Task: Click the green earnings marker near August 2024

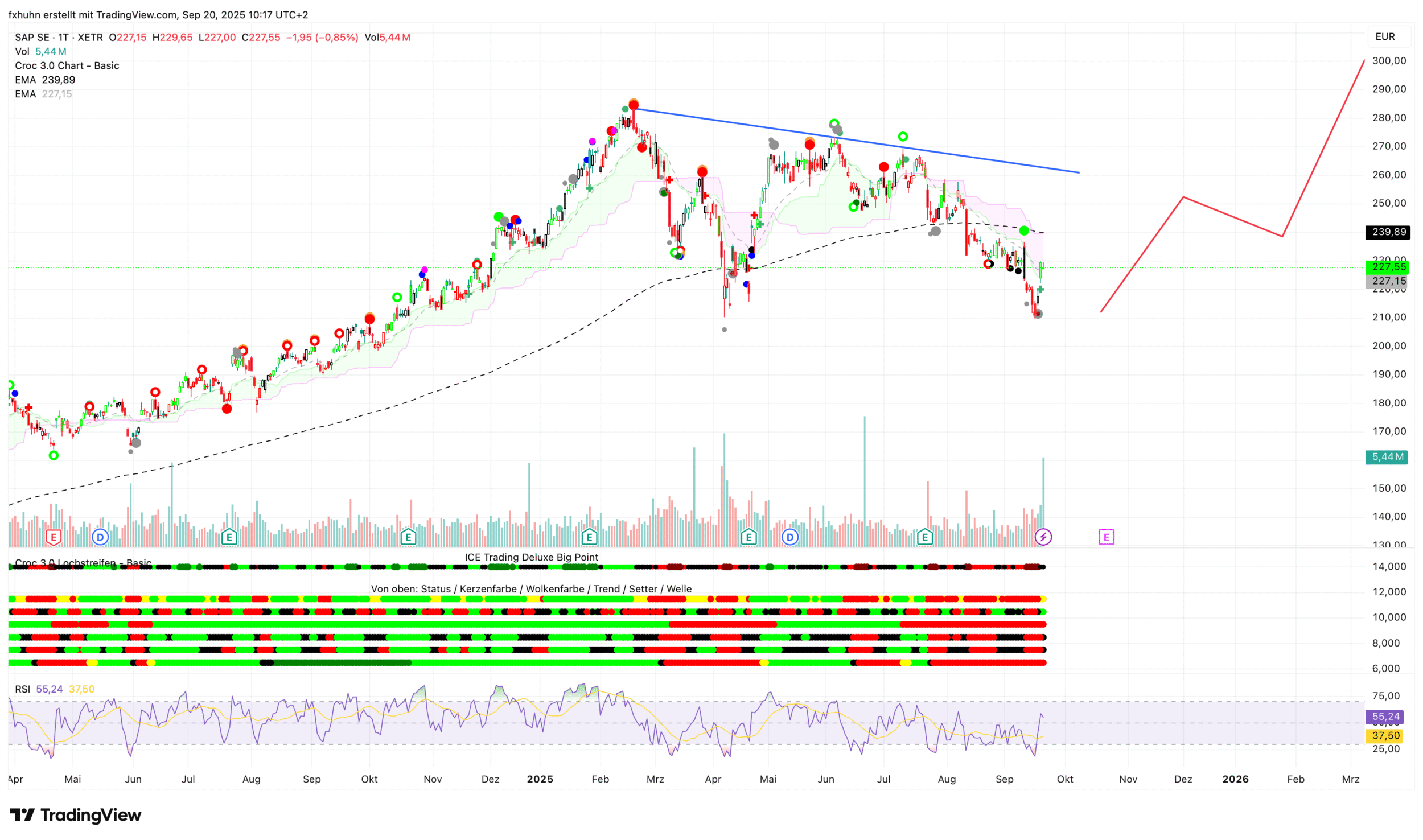Action: (229, 537)
